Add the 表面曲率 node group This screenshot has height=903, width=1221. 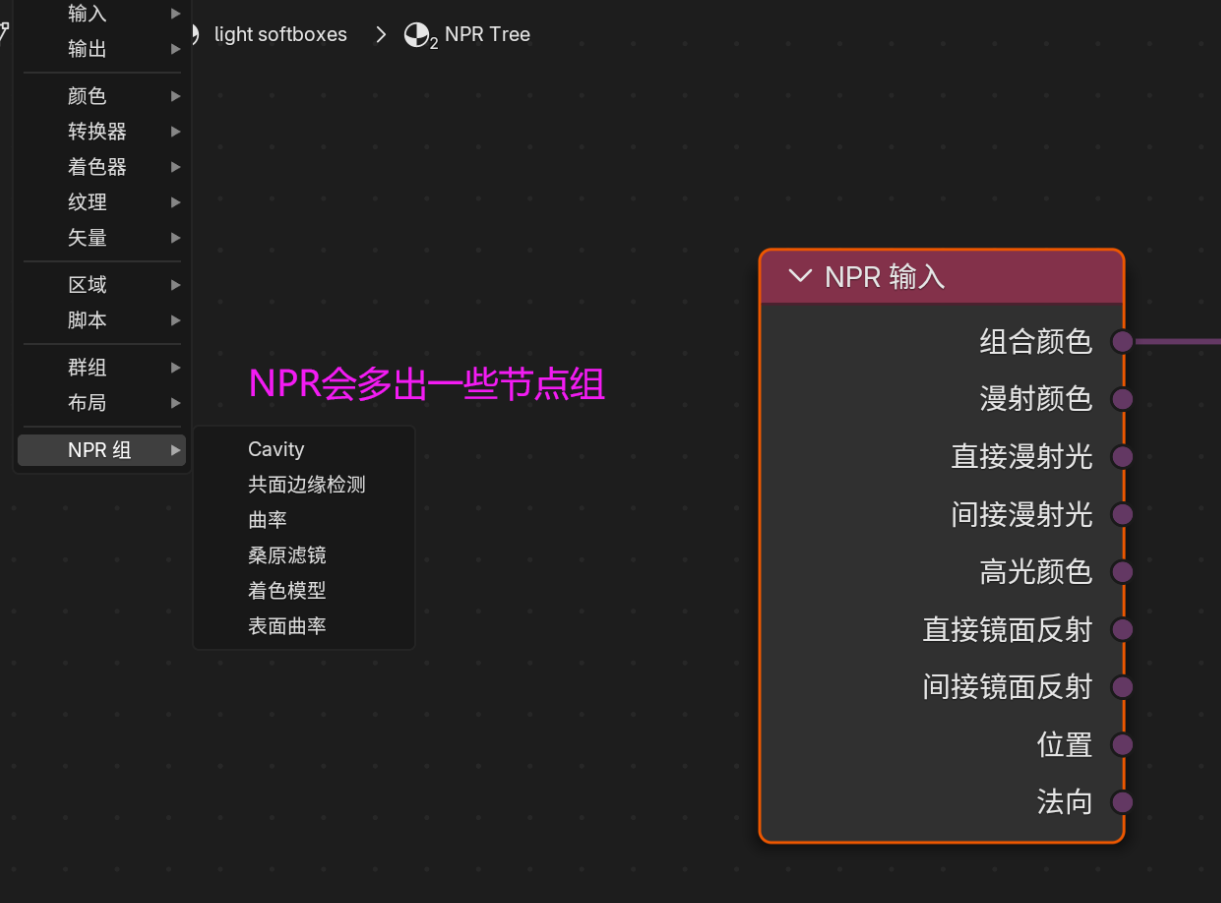click(304, 626)
